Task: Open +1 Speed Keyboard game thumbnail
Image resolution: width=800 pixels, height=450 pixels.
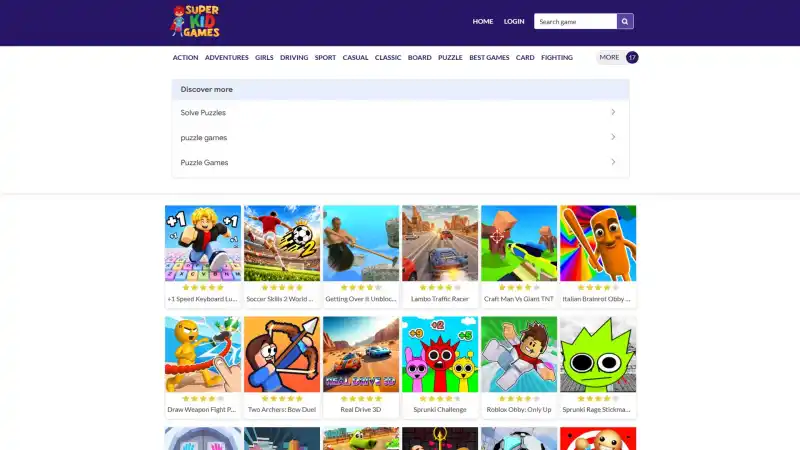Action: 203,243
